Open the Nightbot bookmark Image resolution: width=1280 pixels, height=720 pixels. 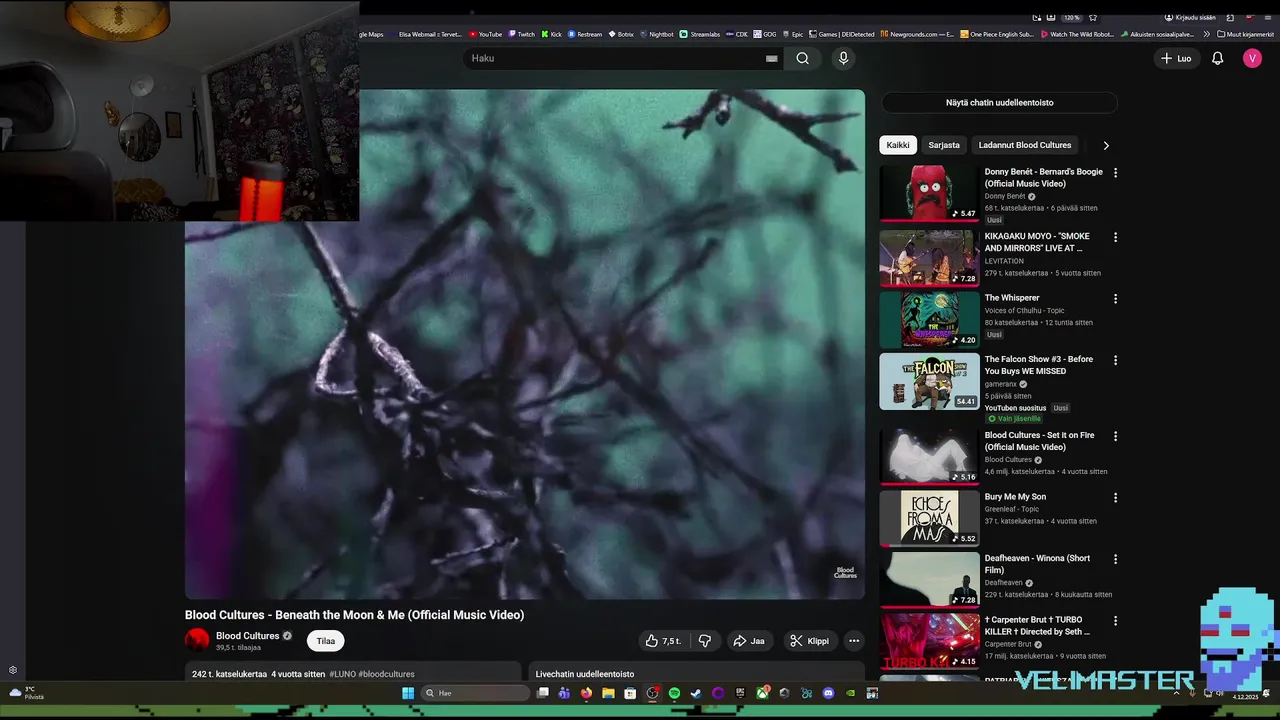pyautogui.click(x=656, y=34)
